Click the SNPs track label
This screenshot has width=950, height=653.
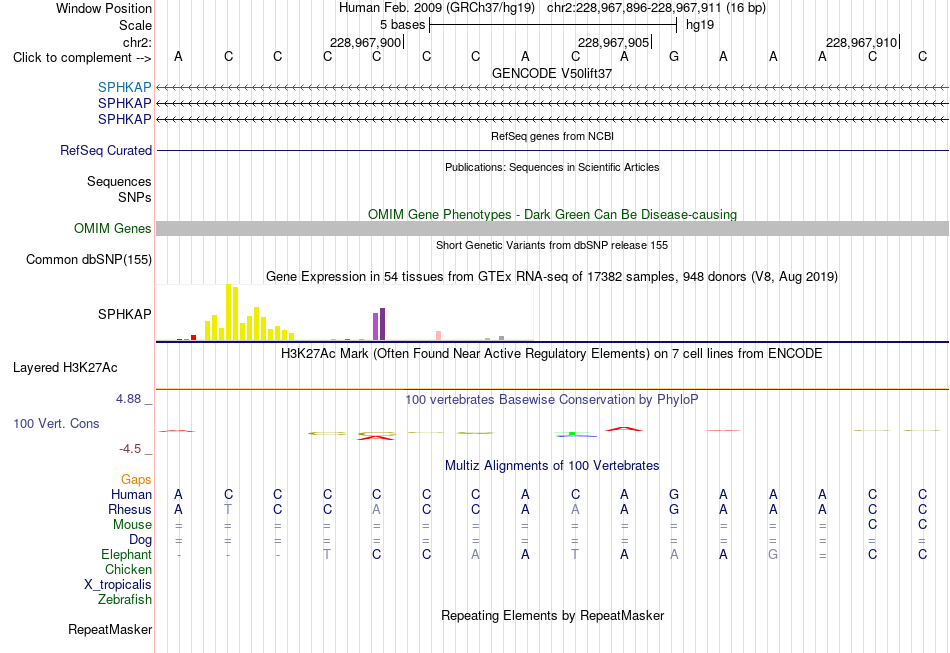click(x=135, y=197)
